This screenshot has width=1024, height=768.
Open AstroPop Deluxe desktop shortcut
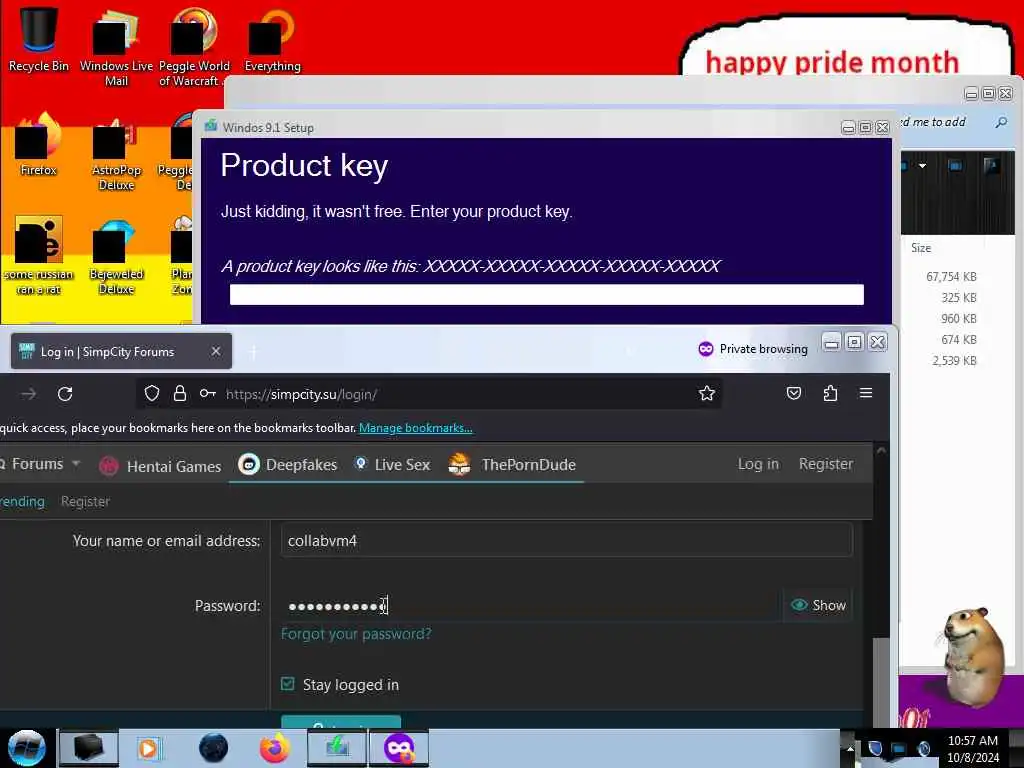pyautogui.click(x=116, y=153)
